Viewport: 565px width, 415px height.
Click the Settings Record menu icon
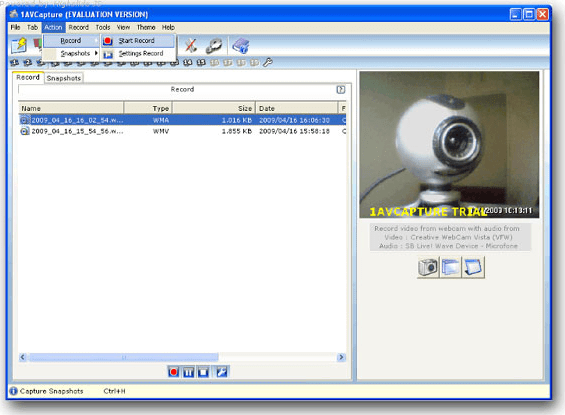(108, 54)
